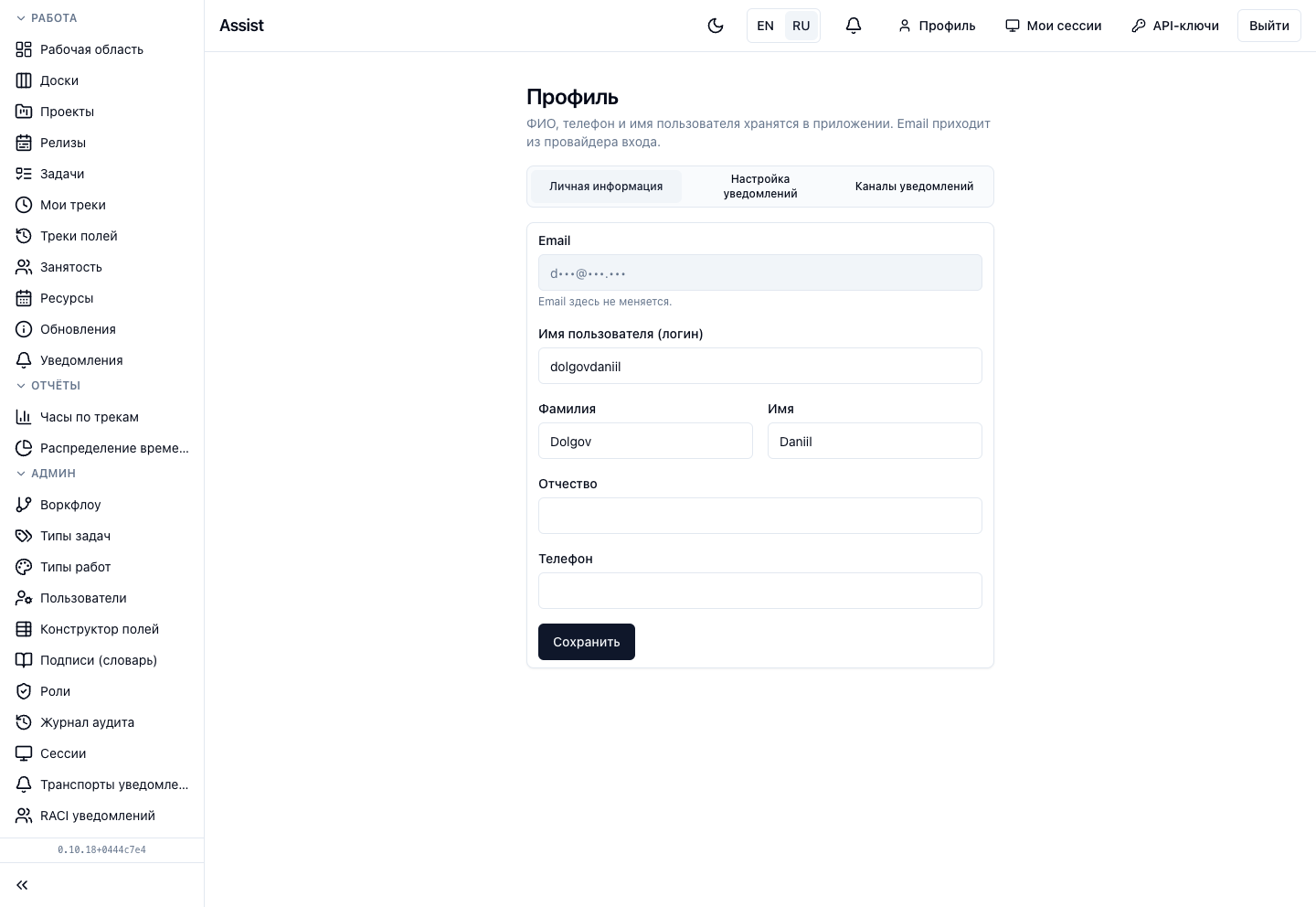The image size is (1316, 907).
Task: Go to Конструктор полей
Action: click(102, 629)
